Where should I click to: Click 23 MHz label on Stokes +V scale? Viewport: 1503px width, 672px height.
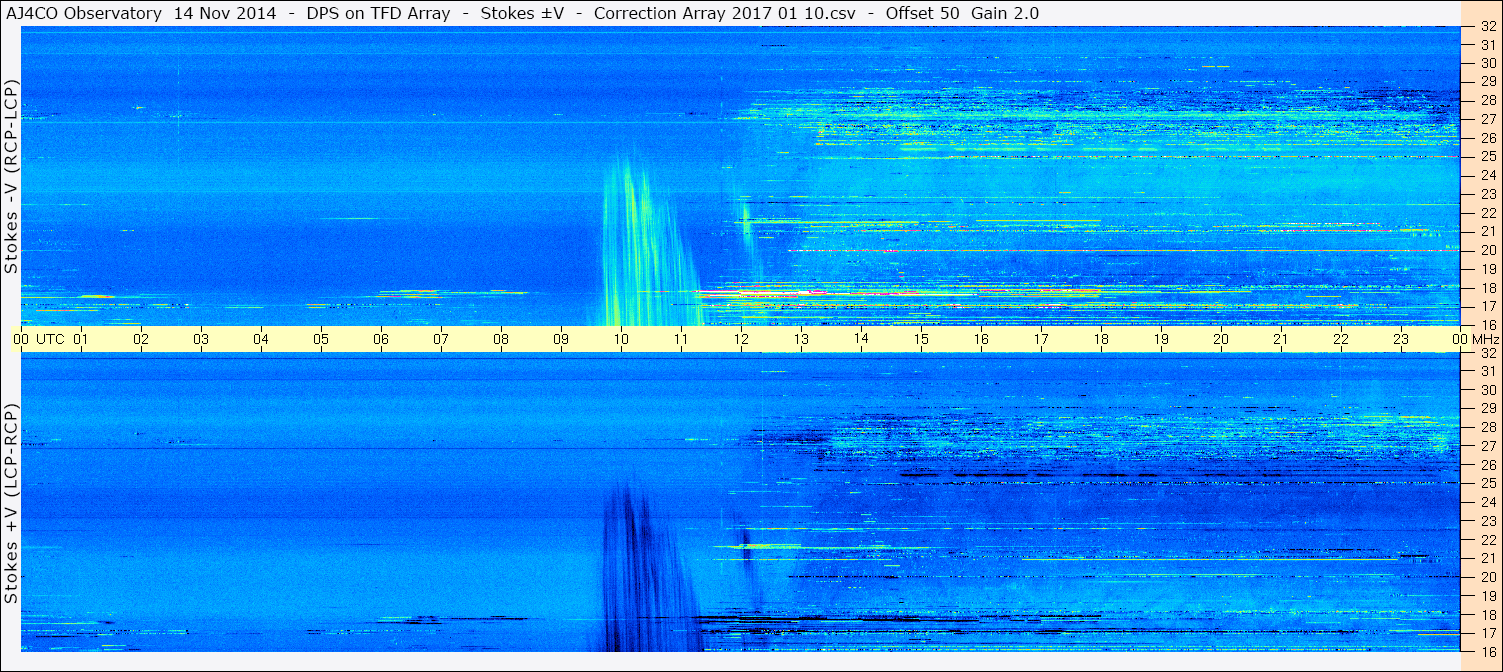1487,521
